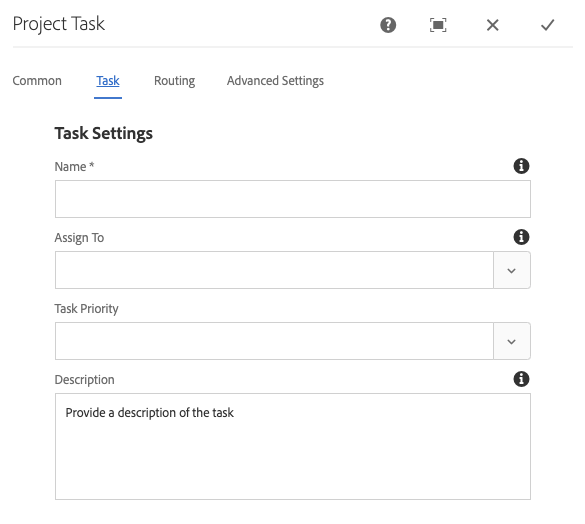Toggle fullscreen mode for the dialog

pyautogui.click(x=438, y=25)
